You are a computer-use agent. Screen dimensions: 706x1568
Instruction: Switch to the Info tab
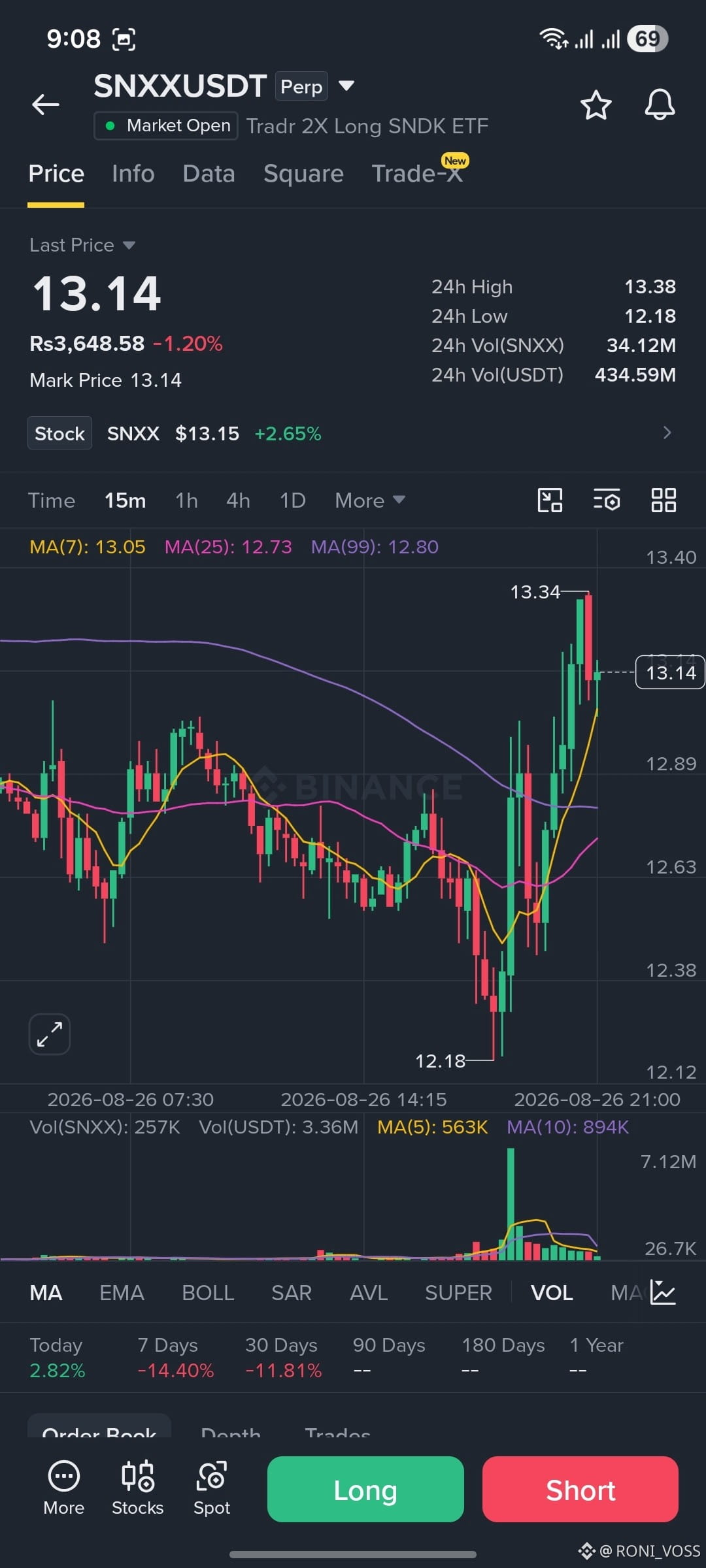tap(133, 174)
